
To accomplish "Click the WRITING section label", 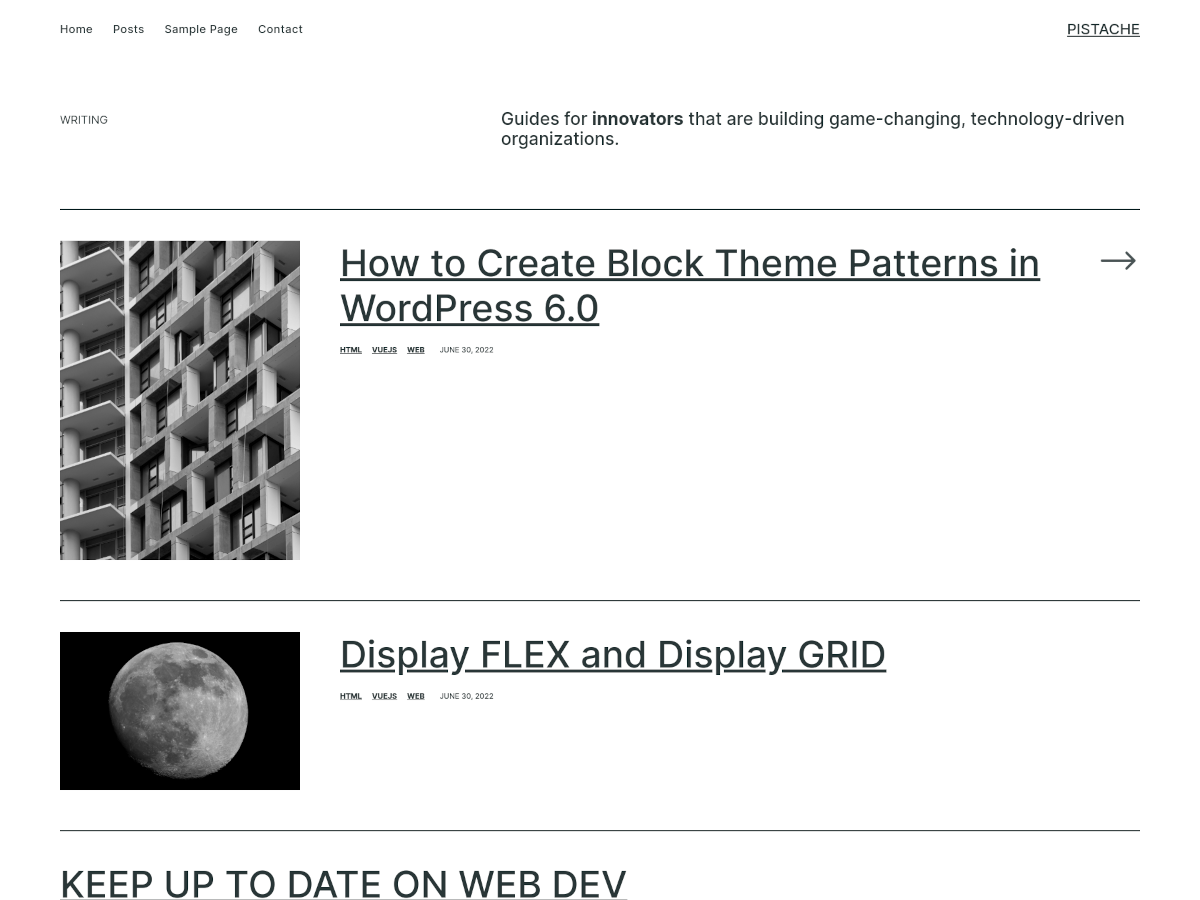I will tap(84, 120).
